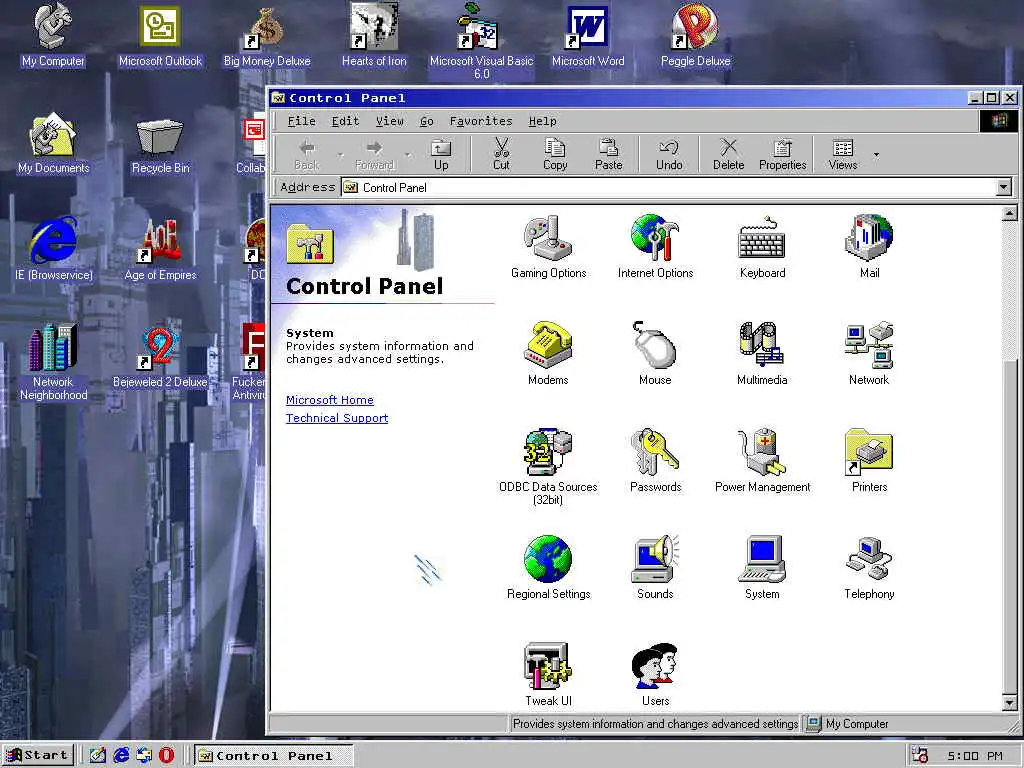The height and width of the screenshot is (768, 1024).
Task: Expand the Address bar dropdown arrow
Action: (1004, 187)
